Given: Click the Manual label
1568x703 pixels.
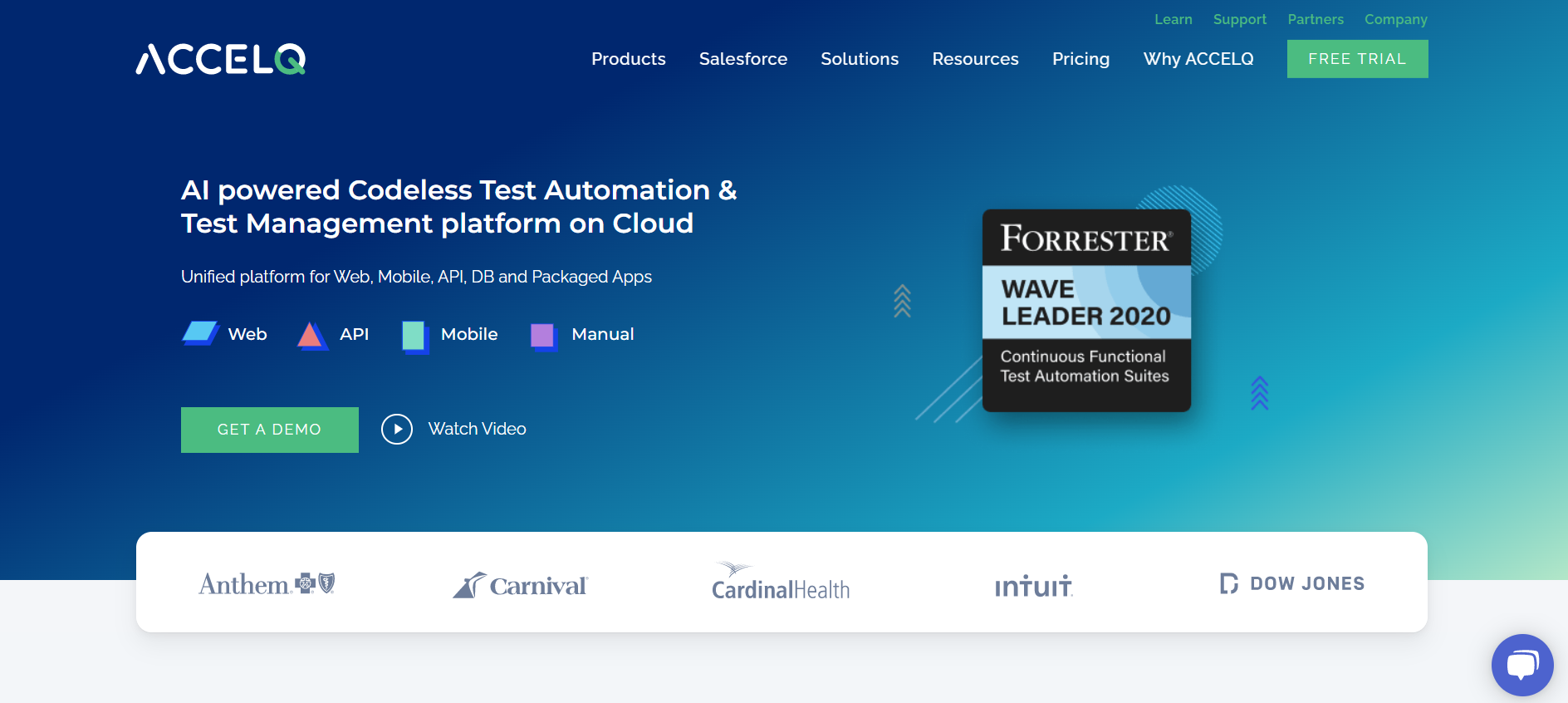Looking at the screenshot, I should tap(603, 334).
